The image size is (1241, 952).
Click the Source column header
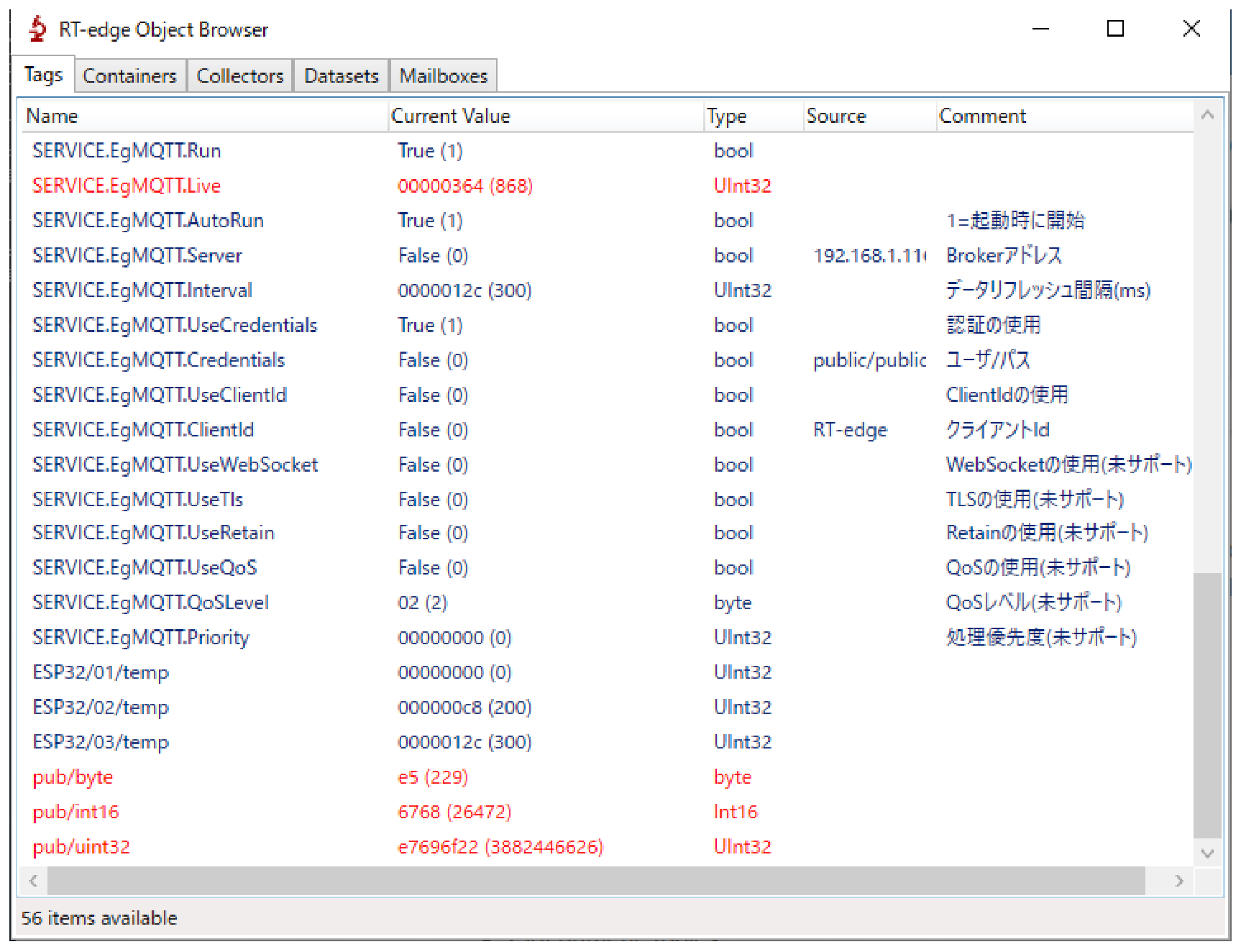(x=870, y=116)
